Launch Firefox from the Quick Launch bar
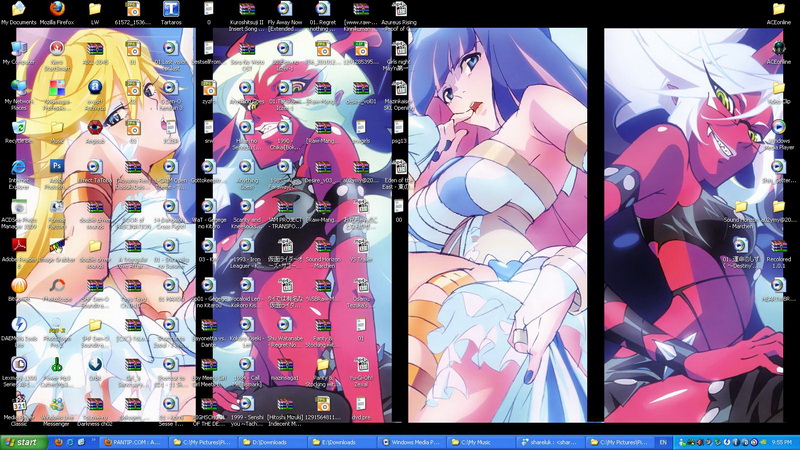This screenshot has width=800, height=450. pos(58,442)
